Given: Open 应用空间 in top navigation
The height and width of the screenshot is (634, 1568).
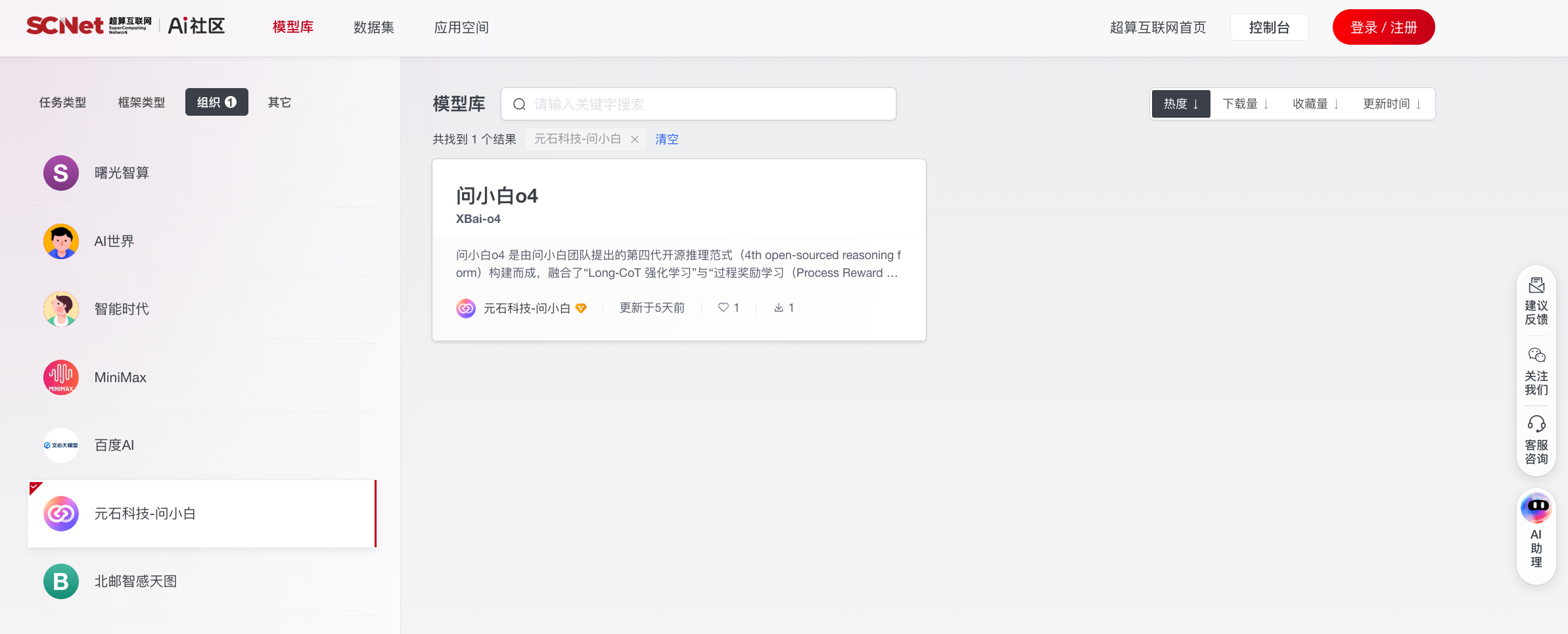Looking at the screenshot, I should click(x=461, y=27).
